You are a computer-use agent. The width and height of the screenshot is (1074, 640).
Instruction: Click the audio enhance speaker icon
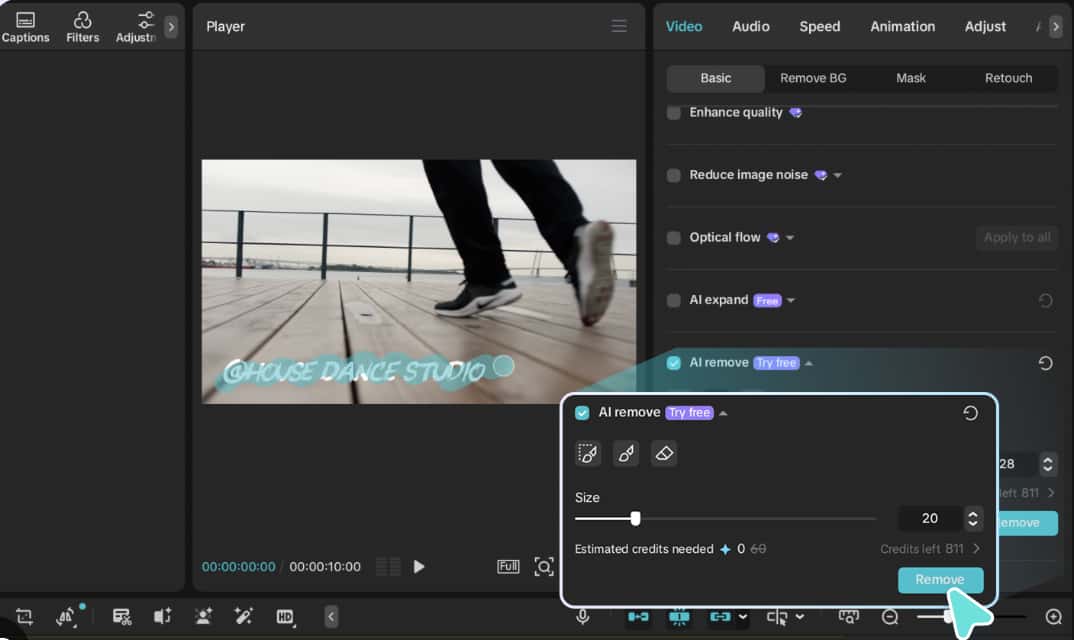[162, 617]
